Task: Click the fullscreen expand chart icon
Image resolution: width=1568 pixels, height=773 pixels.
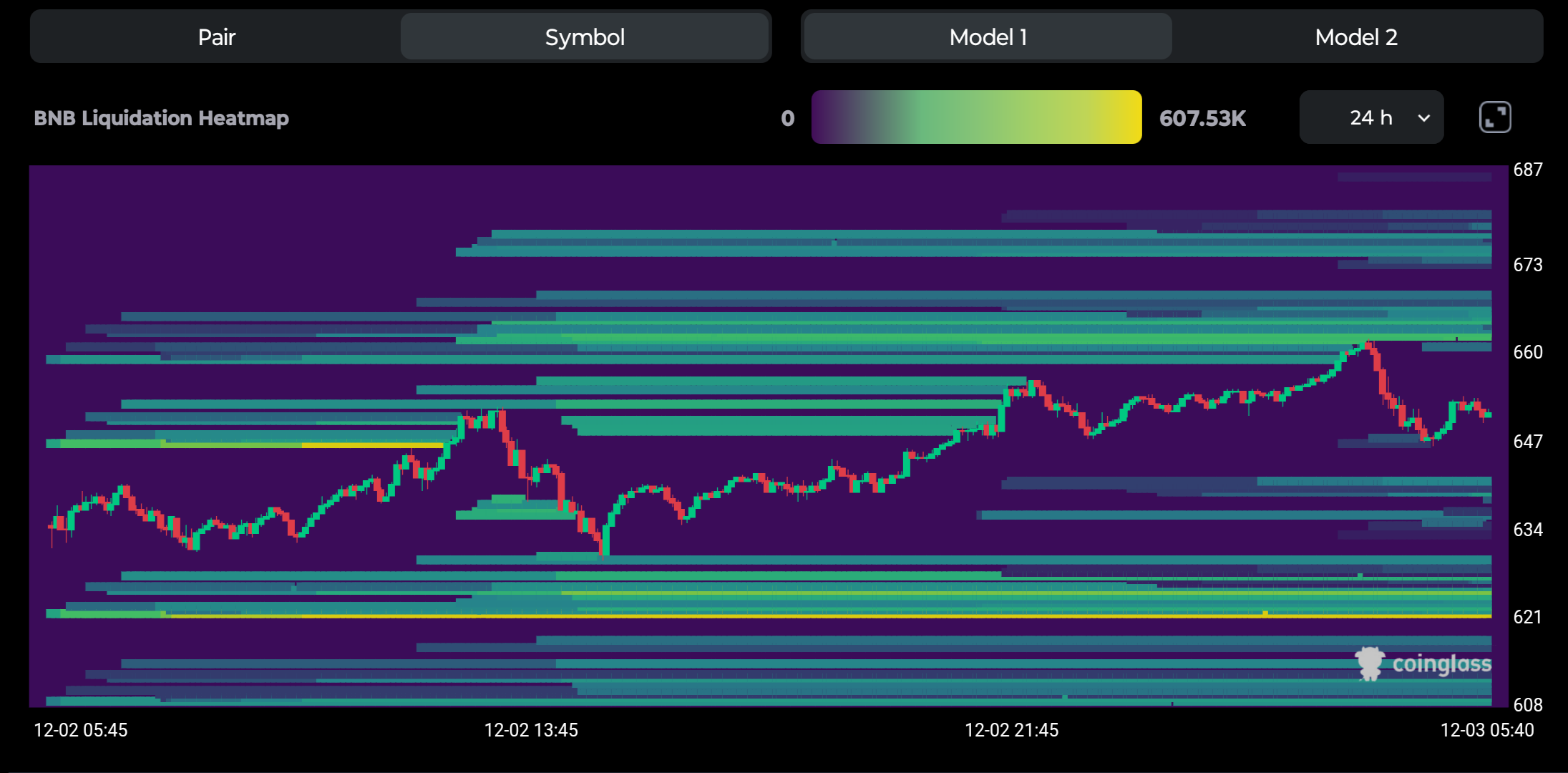Action: [x=1494, y=117]
